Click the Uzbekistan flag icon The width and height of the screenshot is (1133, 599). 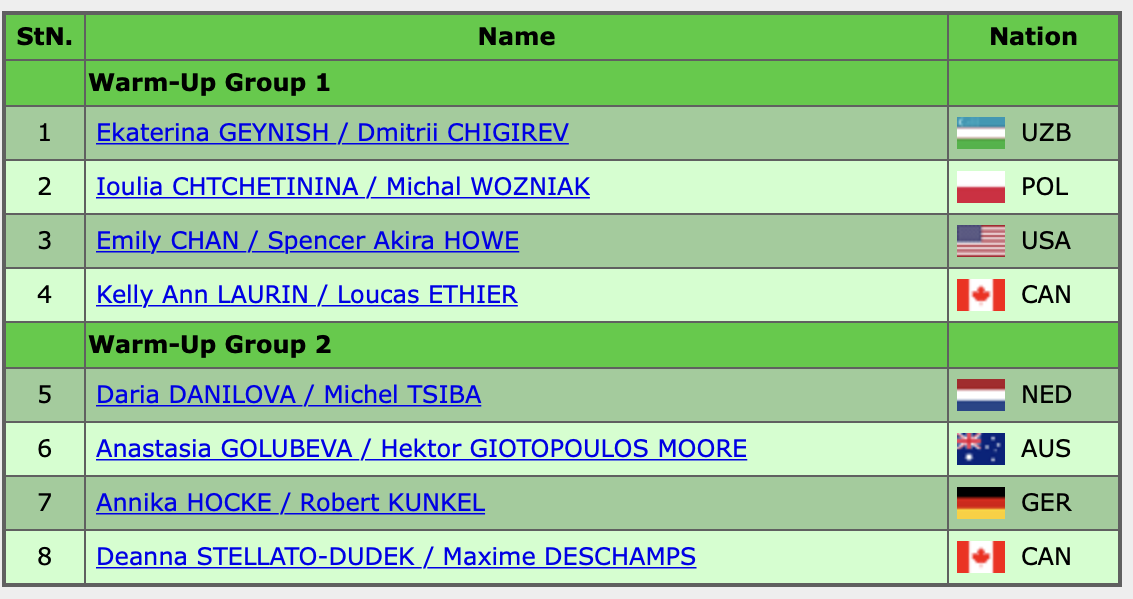click(981, 133)
